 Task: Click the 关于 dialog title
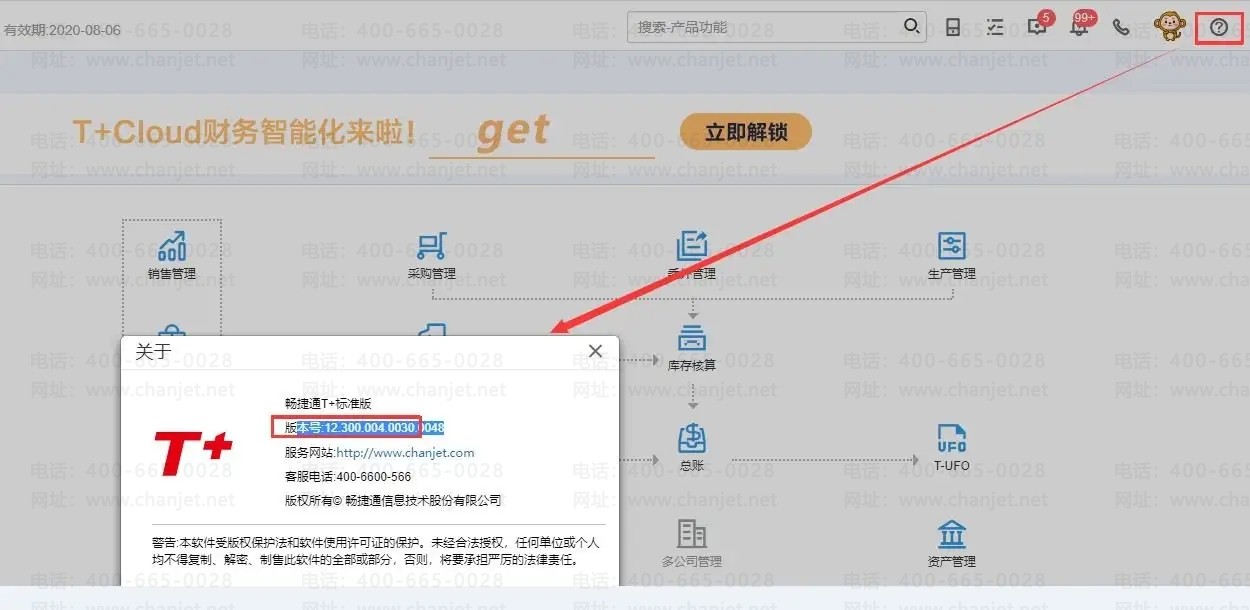pos(153,351)
